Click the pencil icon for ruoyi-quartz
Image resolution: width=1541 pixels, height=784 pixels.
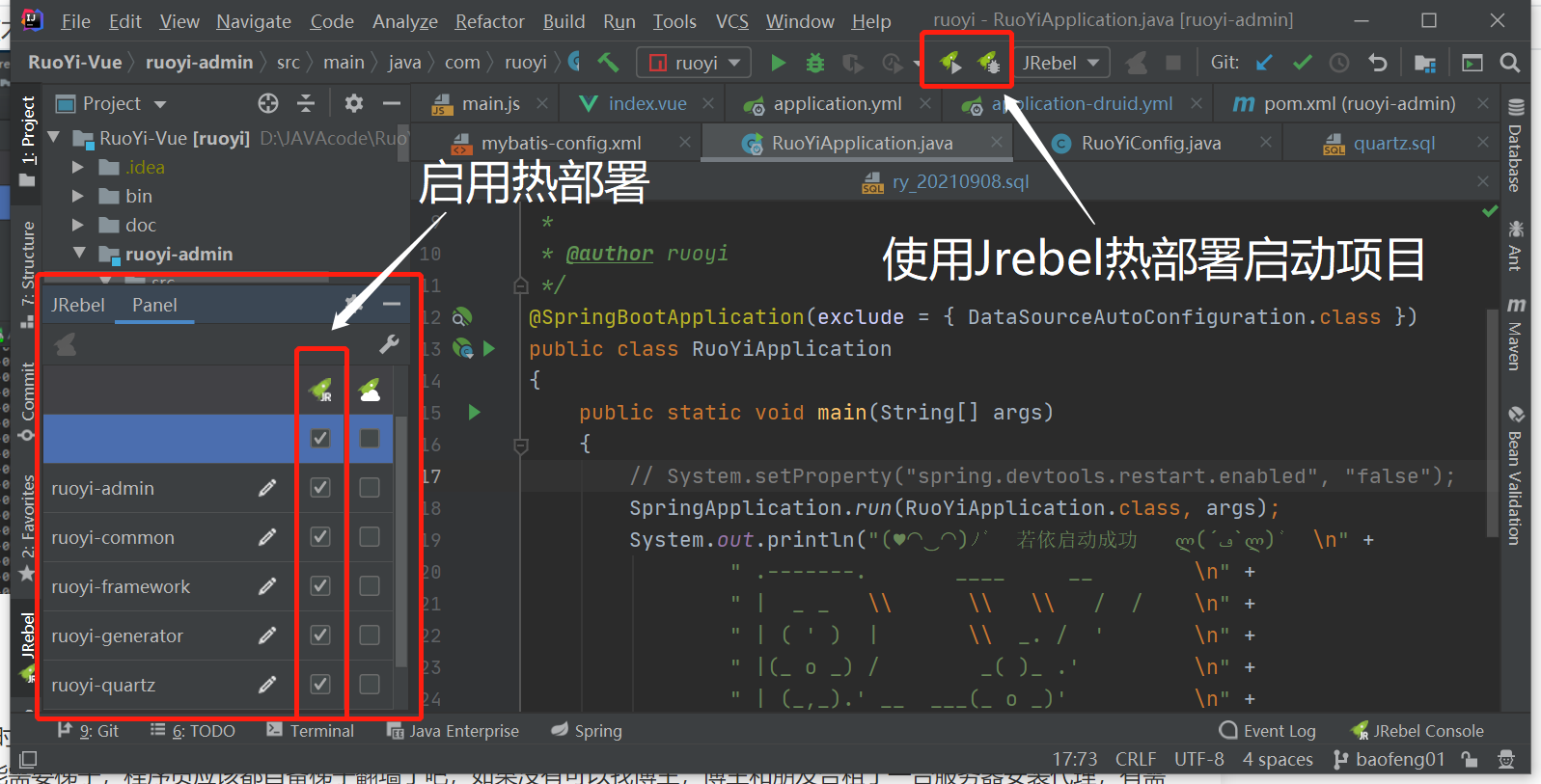point(267,685)
